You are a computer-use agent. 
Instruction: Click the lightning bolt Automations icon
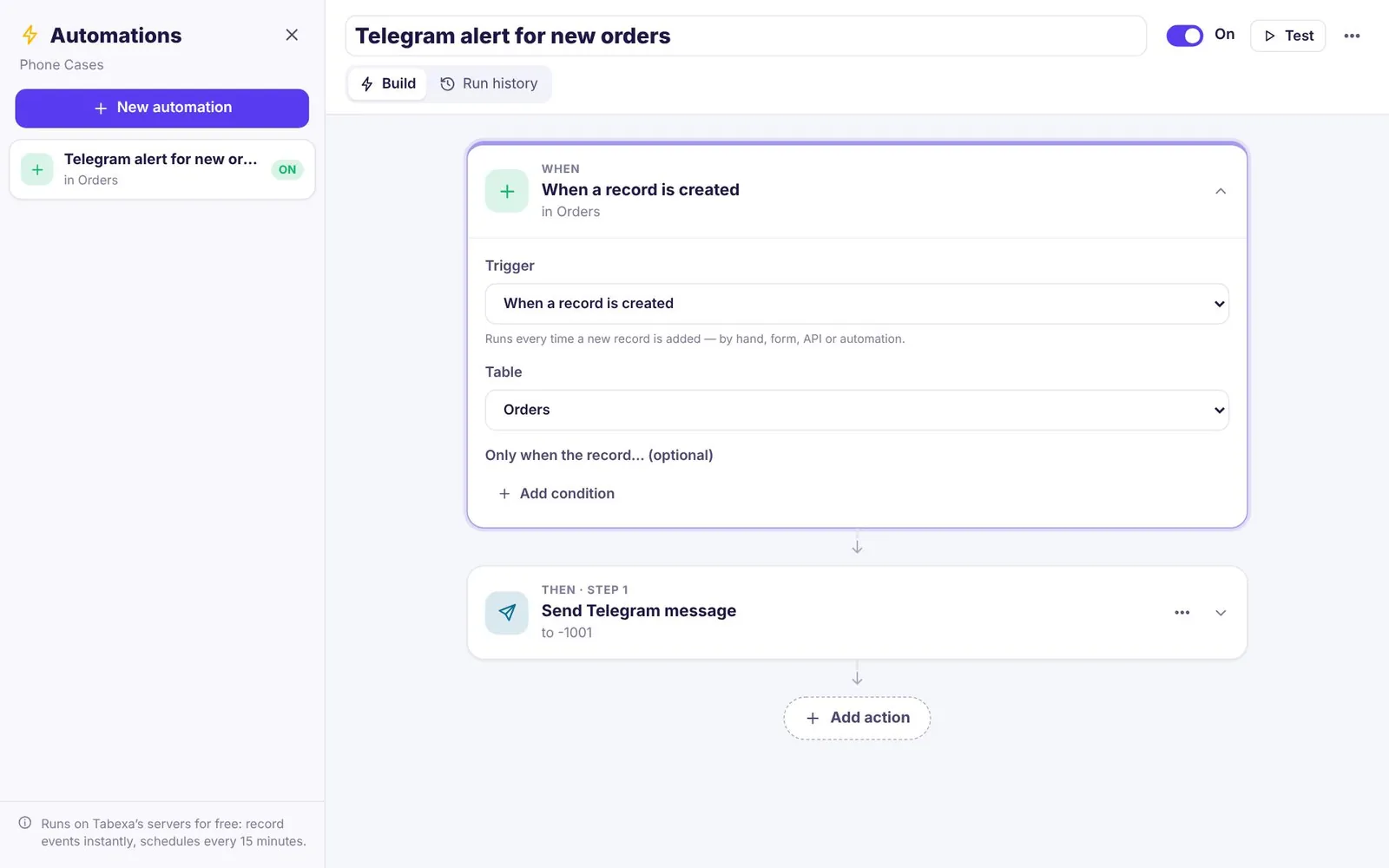click(x=30, y=35)
